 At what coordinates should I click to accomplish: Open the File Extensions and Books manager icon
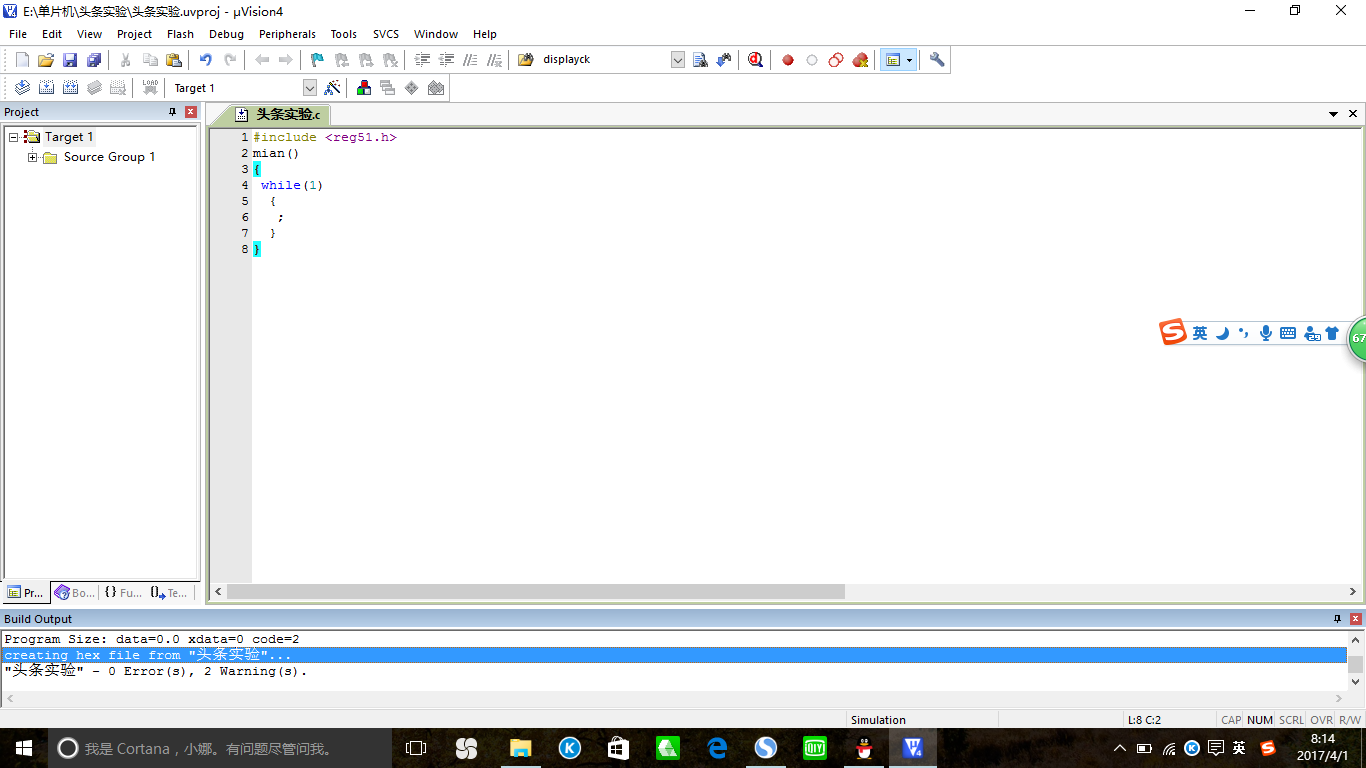(364, 88)
